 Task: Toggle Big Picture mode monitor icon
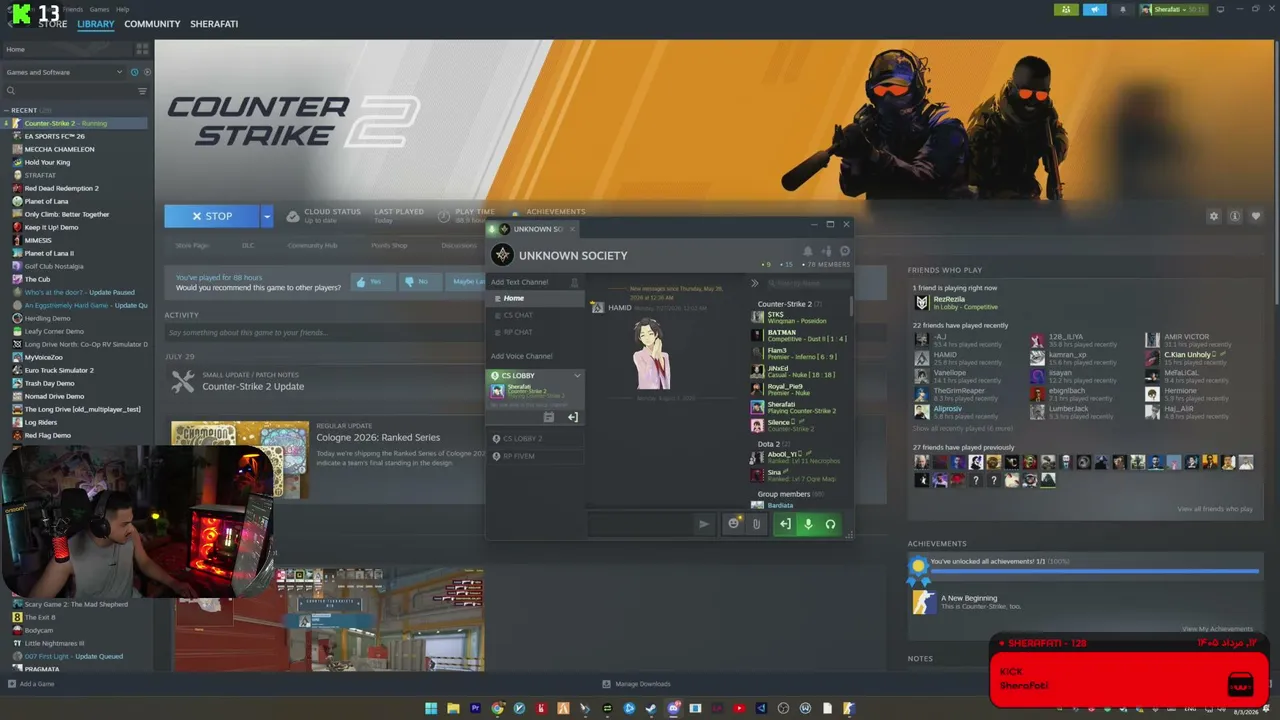click(x=1219, y=9)
